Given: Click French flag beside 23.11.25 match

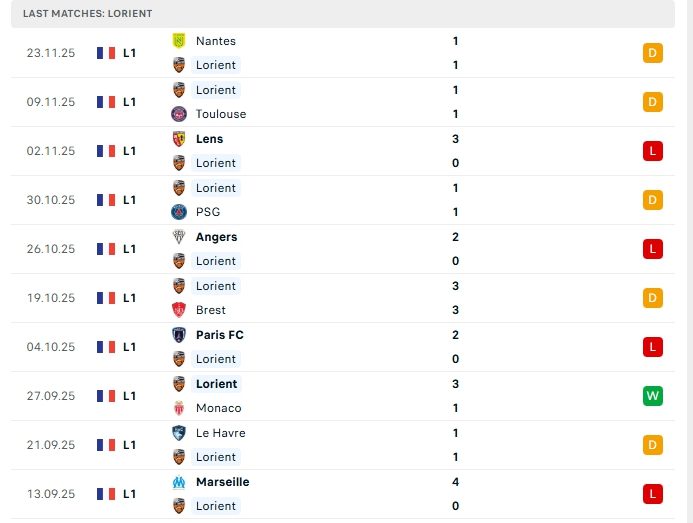Looking at the screenshot, I should pos(106,53).
